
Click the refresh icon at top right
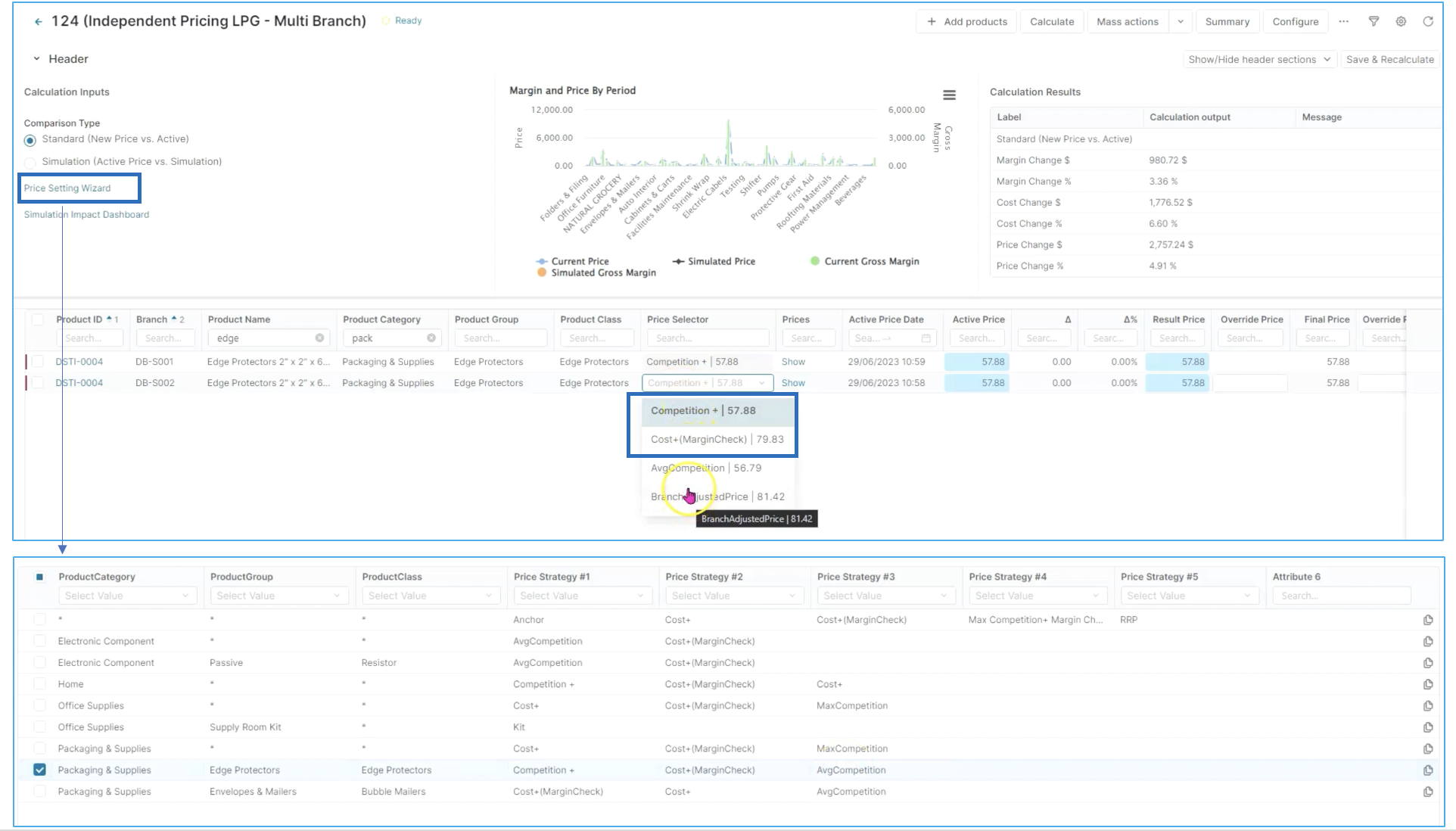[x=1428, y=22]
